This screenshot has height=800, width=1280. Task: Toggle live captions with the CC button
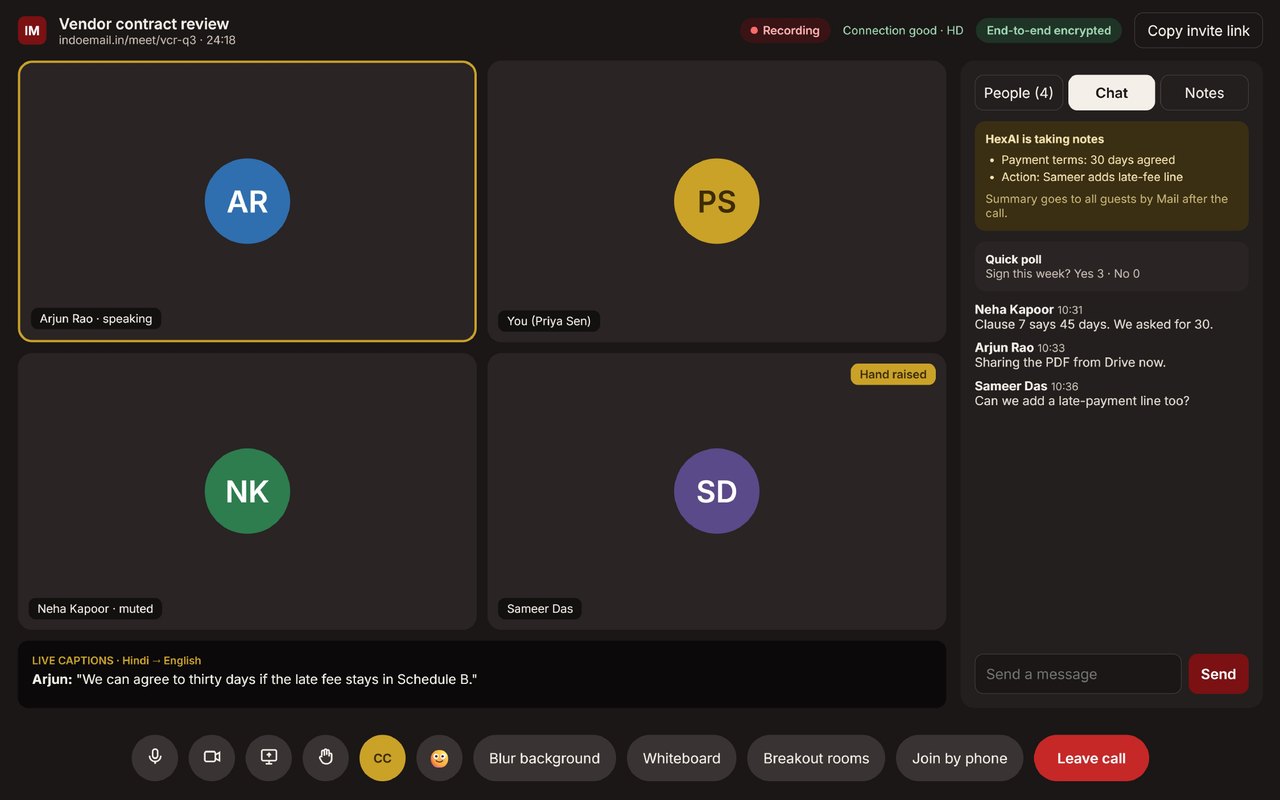tap(383, 758)
